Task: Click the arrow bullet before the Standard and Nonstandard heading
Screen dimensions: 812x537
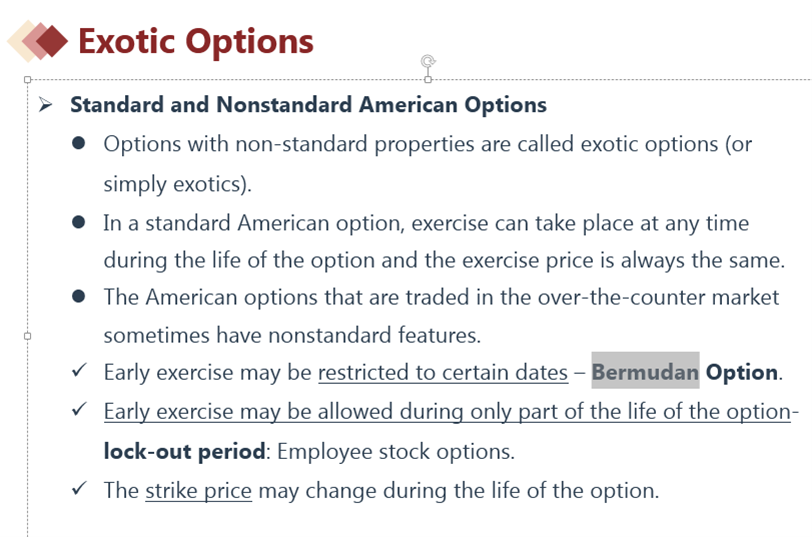Action: (45, 105)
